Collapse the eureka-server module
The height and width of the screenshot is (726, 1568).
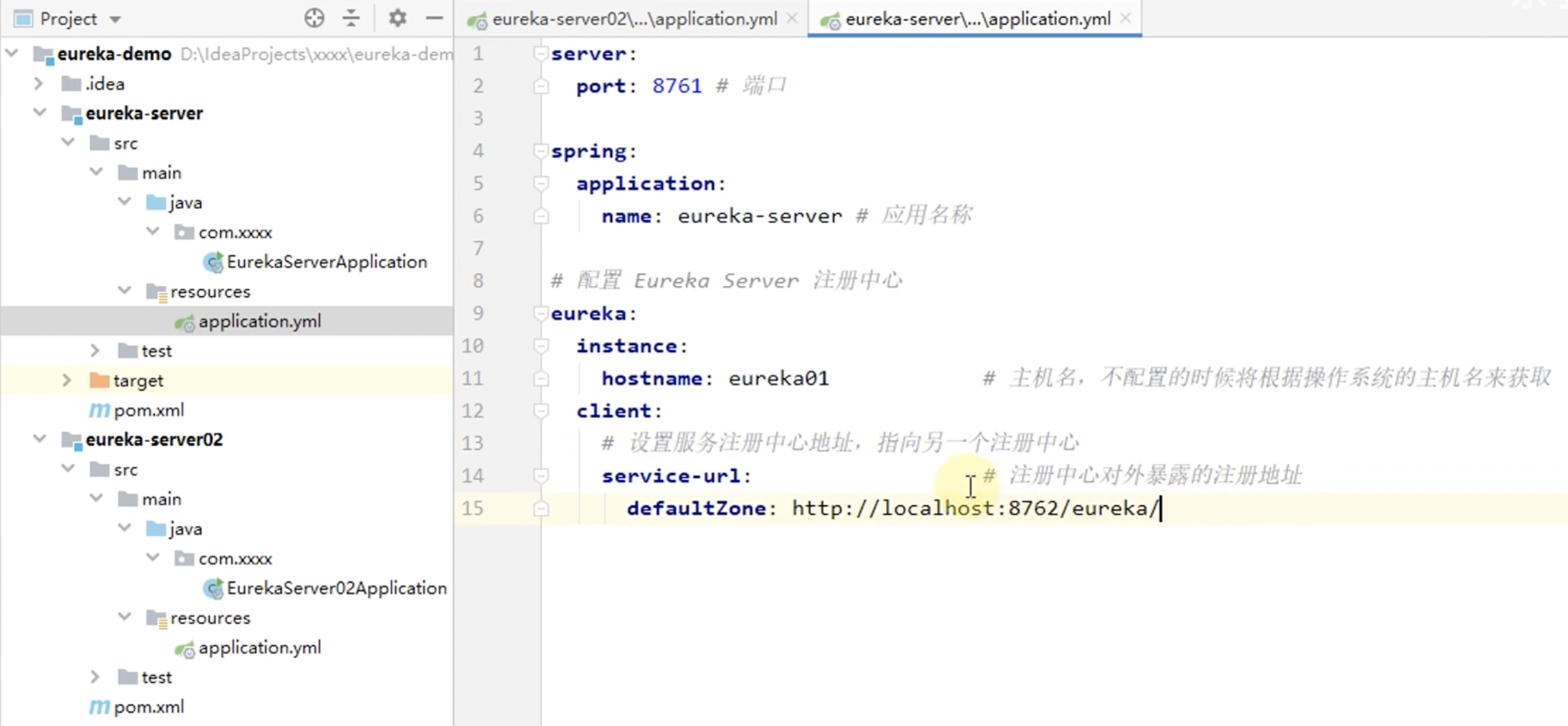40,112
